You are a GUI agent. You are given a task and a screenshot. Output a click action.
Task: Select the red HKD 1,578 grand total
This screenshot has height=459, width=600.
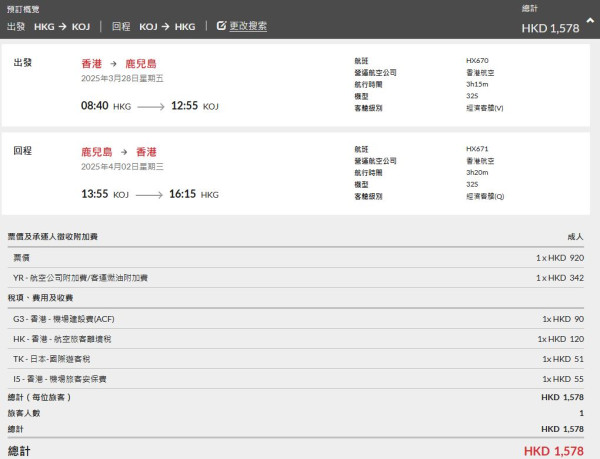pos(554,451)
